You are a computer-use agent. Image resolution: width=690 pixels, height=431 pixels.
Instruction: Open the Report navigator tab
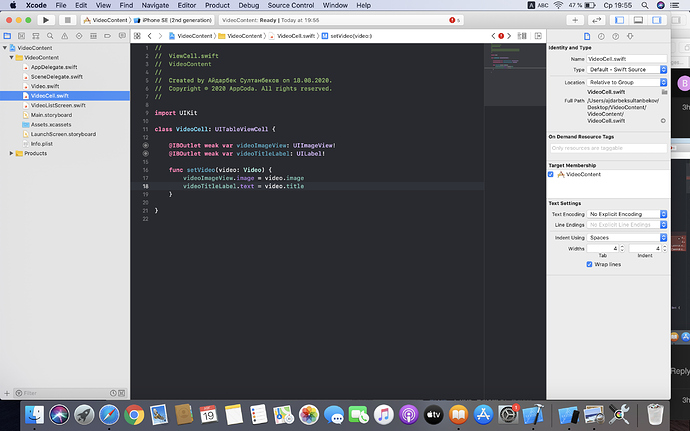pyautogui.click(x=122, y=36)
